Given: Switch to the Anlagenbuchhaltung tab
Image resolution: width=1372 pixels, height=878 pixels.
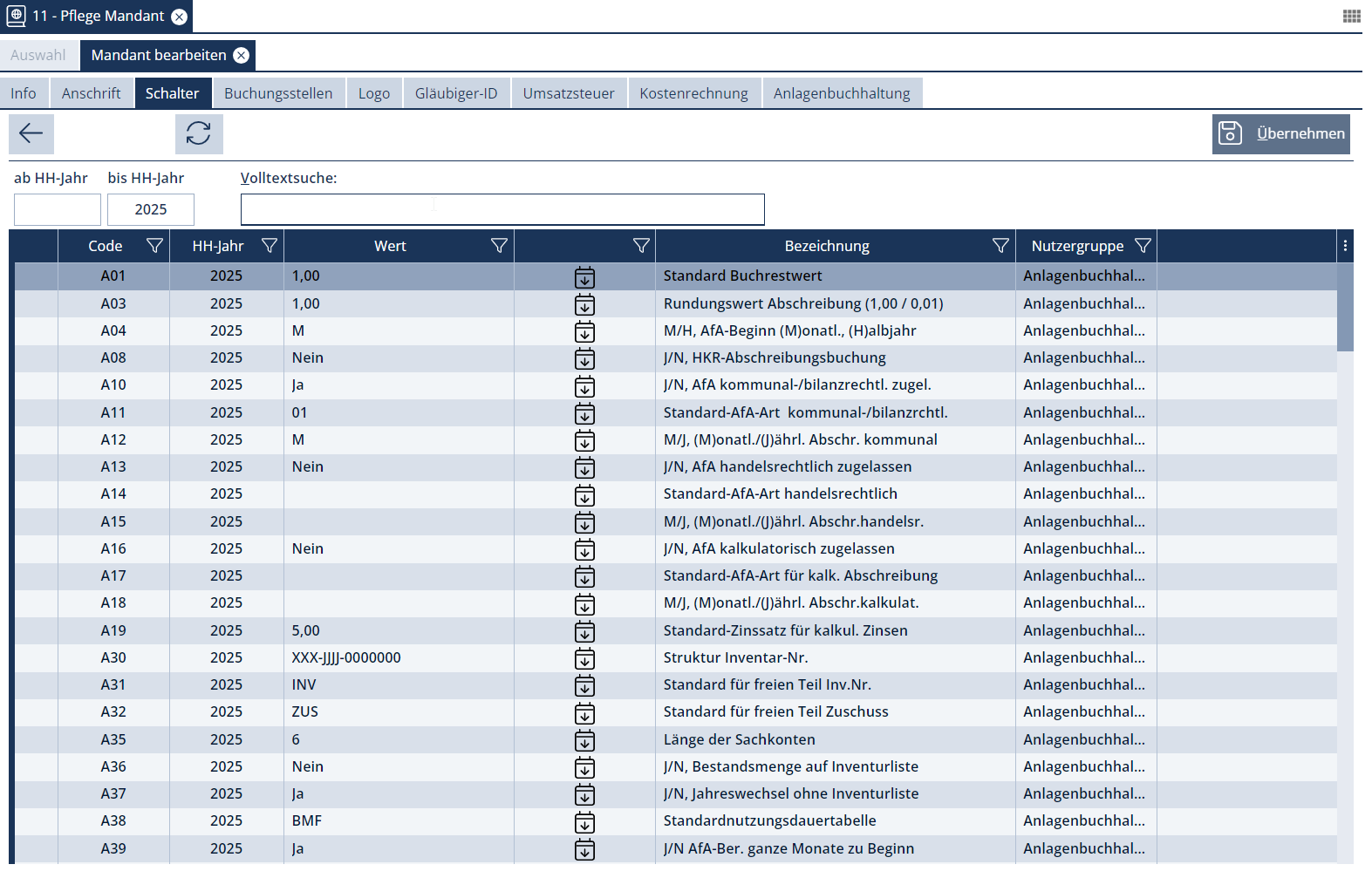Looking at the screenshot, I should (x=841, y=93).
